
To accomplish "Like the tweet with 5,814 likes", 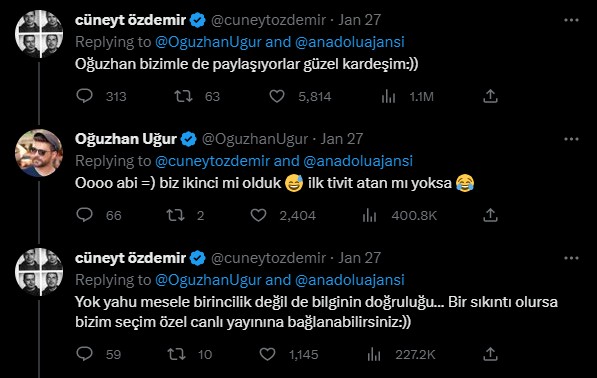I will 277,96.
